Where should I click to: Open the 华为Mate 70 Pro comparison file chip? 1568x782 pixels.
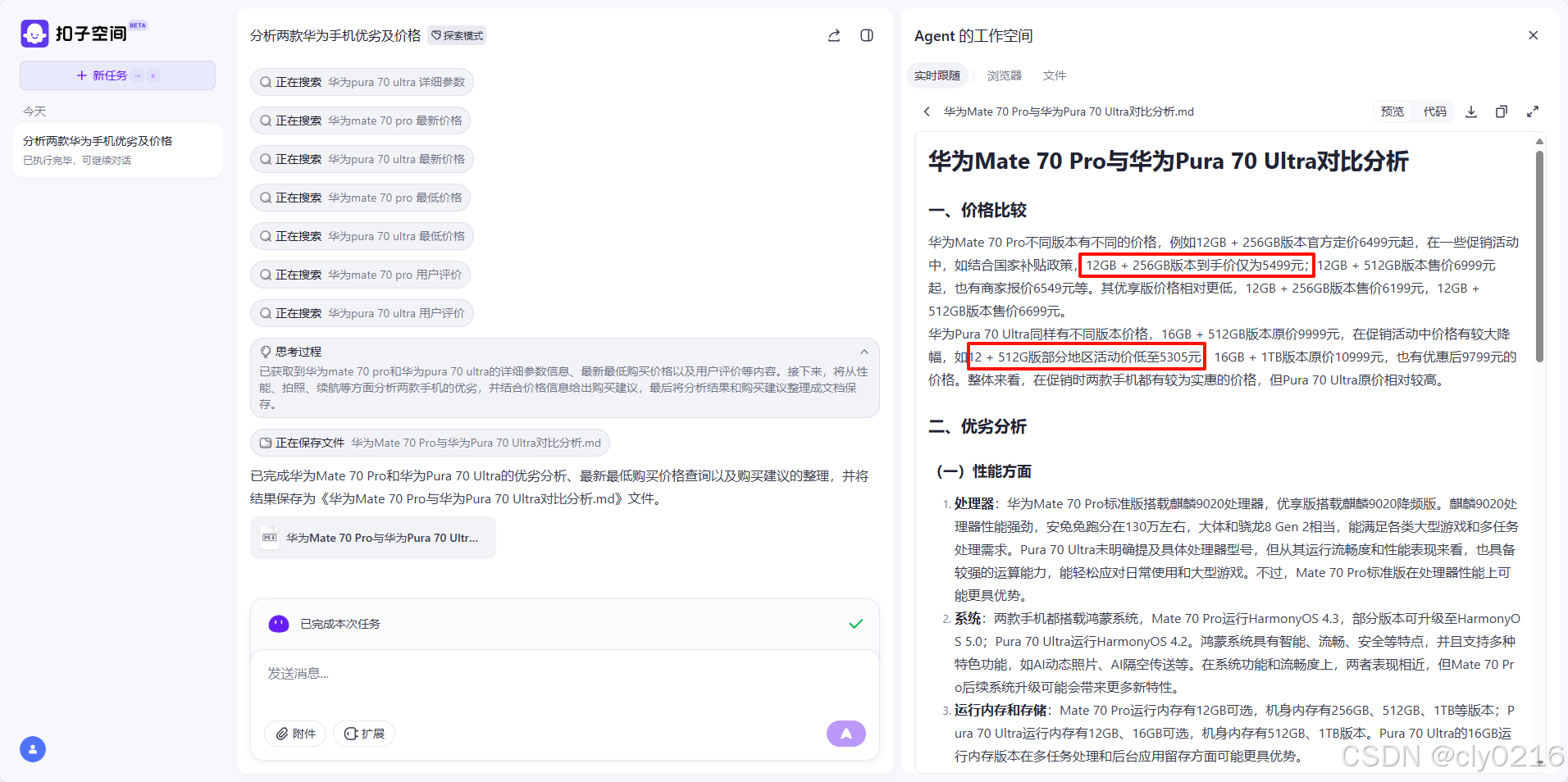click(x=372, y=537)
